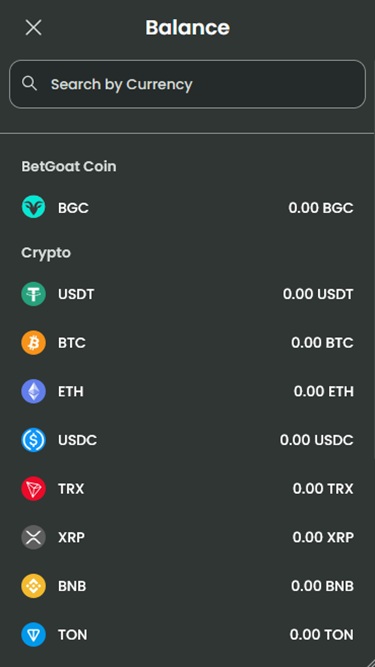Image resolution: width=375 pixels, height=667 pixels.
Task: Select the 0.00 USDC balance amount
Action: click(316, 440)
